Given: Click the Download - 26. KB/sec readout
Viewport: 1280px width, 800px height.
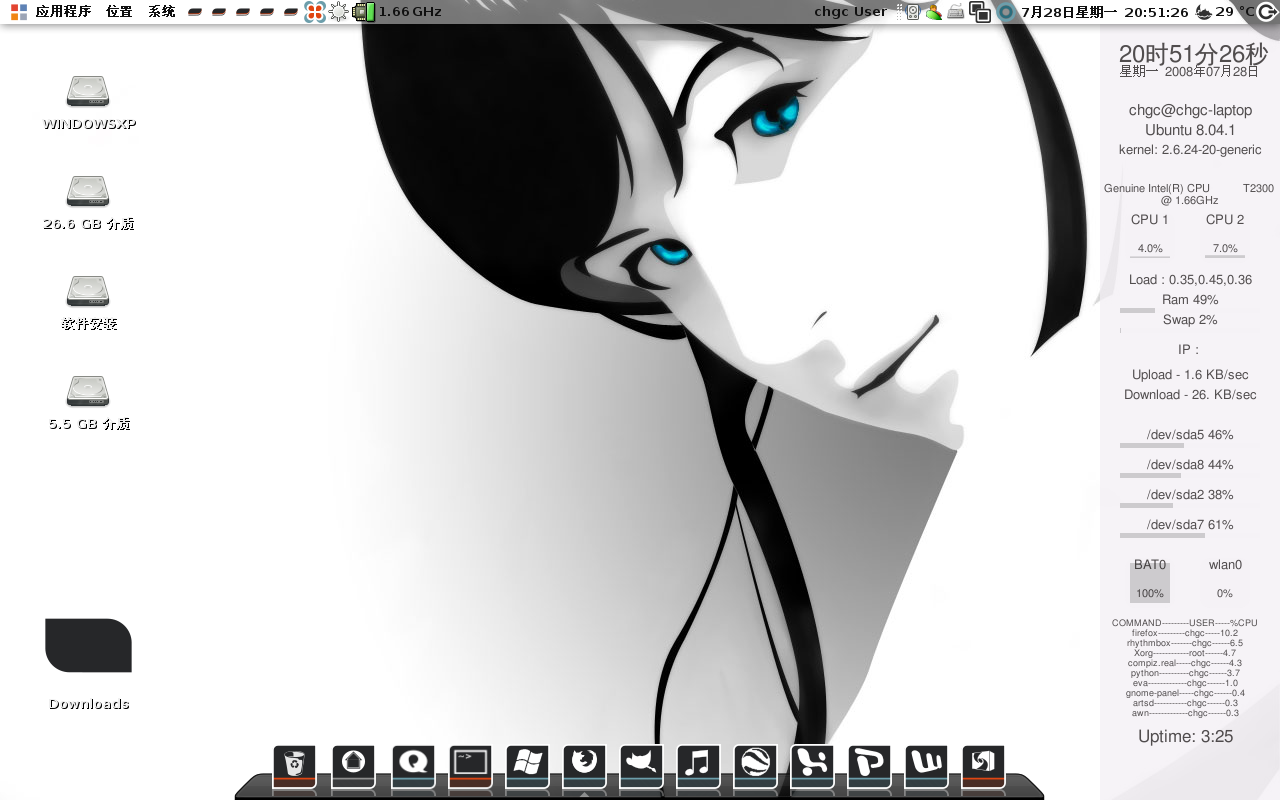Looking at the screenshot, I should pos(1190,395).
